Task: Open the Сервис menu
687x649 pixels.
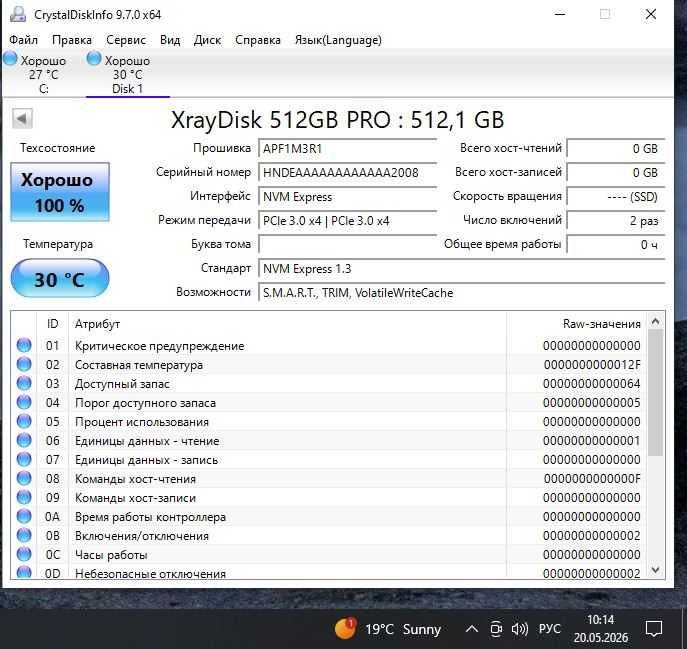Action: pos(126,40)
